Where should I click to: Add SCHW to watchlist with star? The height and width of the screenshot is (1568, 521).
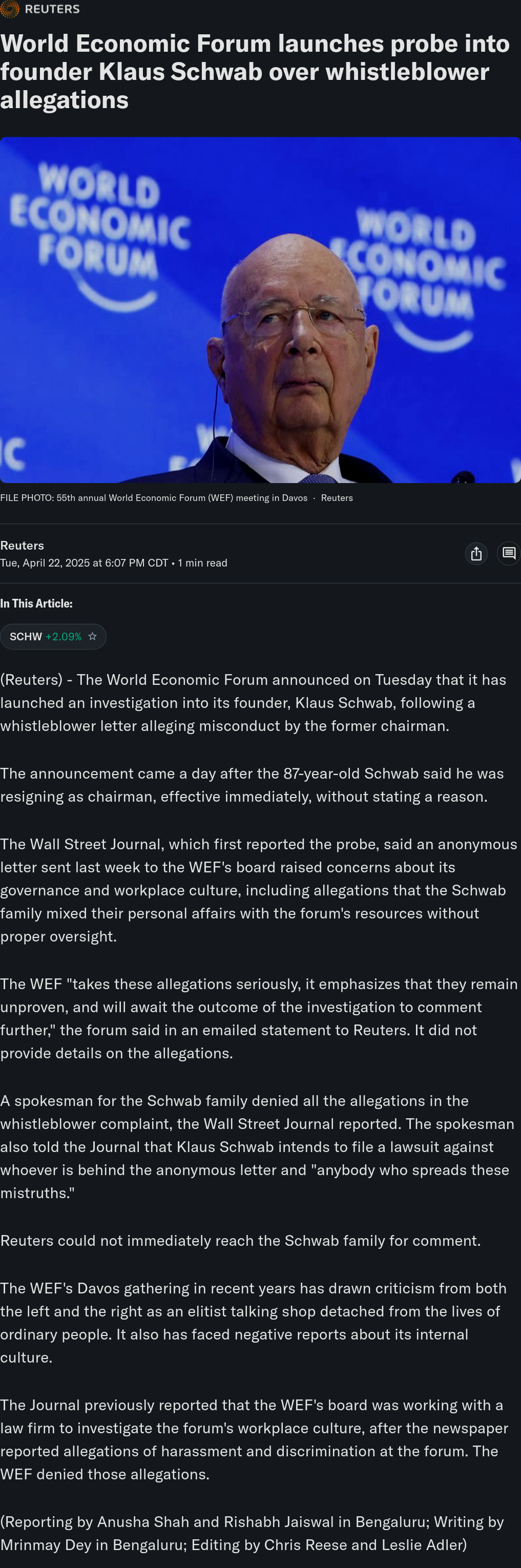tap(93, 636)
